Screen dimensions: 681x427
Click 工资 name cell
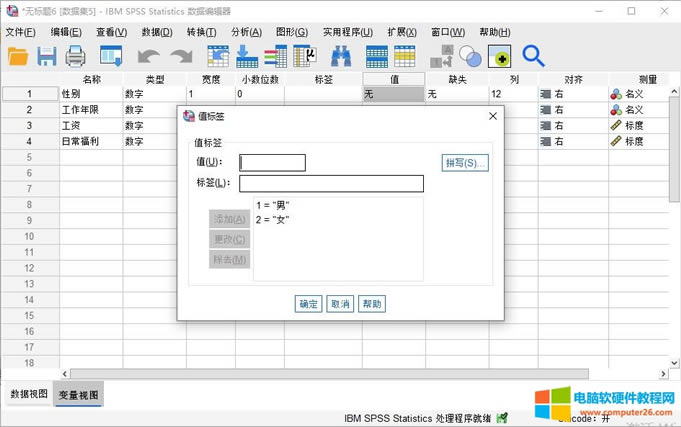point(91,126)
